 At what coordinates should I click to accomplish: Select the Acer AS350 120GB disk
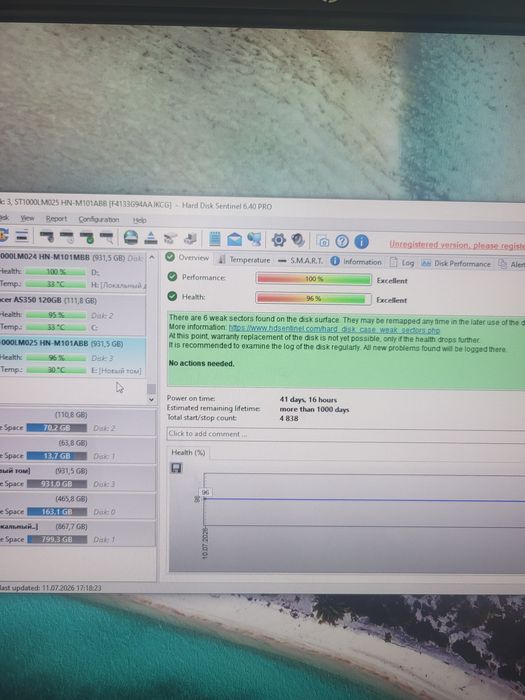point(72,313)
